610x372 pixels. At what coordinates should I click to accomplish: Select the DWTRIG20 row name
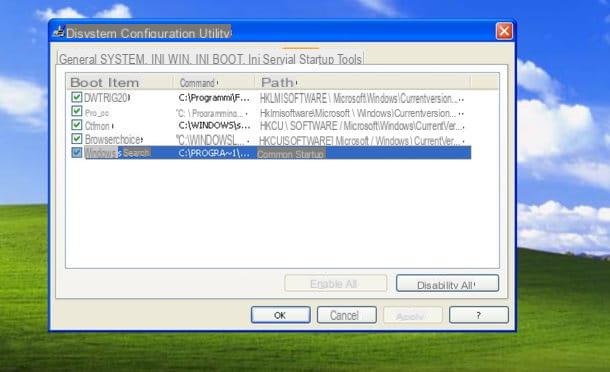[107, 98]
